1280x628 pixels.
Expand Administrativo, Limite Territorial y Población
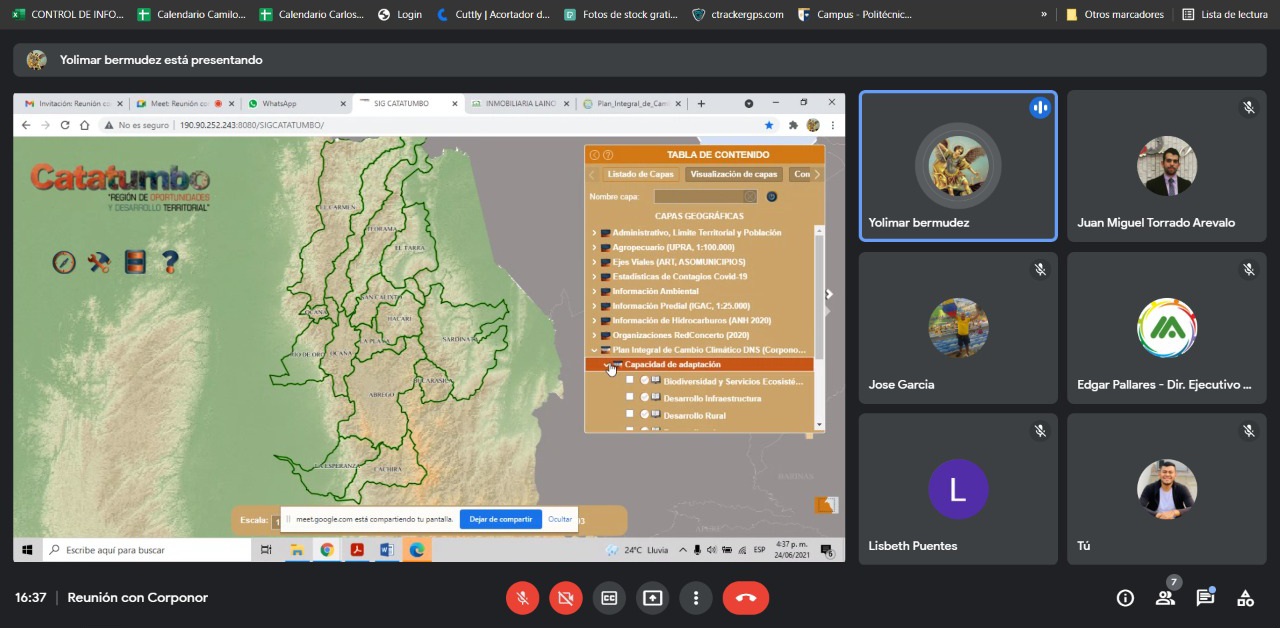594,233
